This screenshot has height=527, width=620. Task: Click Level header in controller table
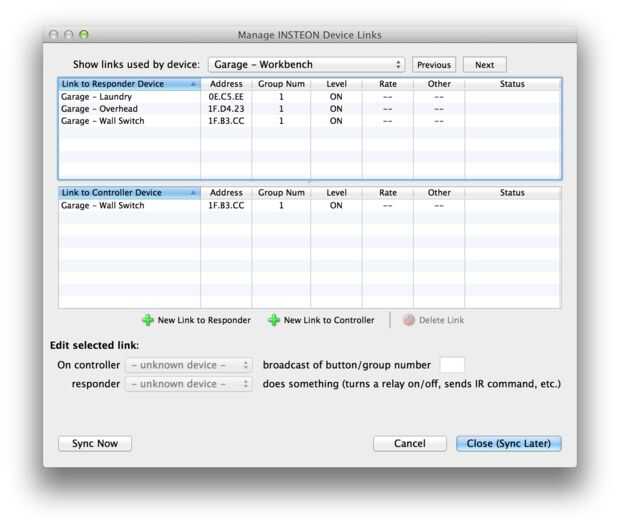[336, 193]
